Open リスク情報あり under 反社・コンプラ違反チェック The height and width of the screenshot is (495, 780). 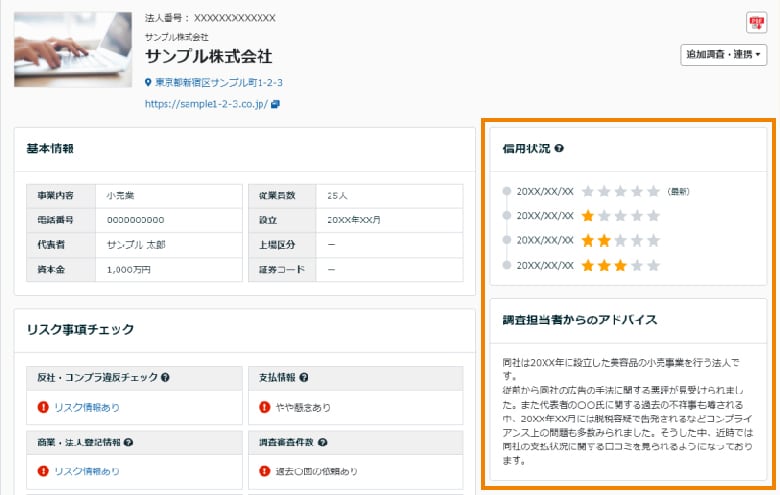coord(87,407)
